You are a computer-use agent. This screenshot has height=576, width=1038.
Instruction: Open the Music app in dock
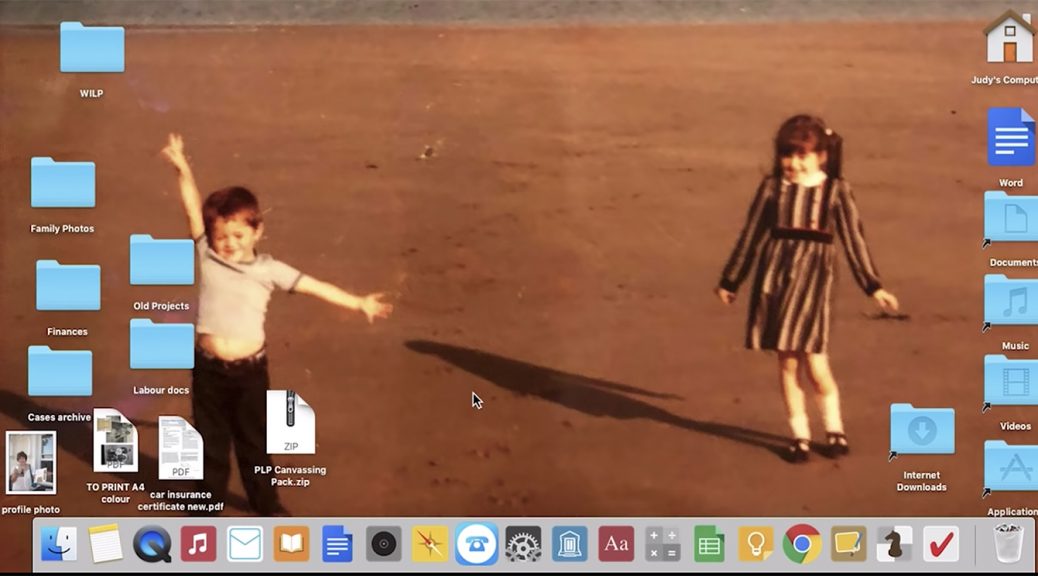tap(198, 544)
